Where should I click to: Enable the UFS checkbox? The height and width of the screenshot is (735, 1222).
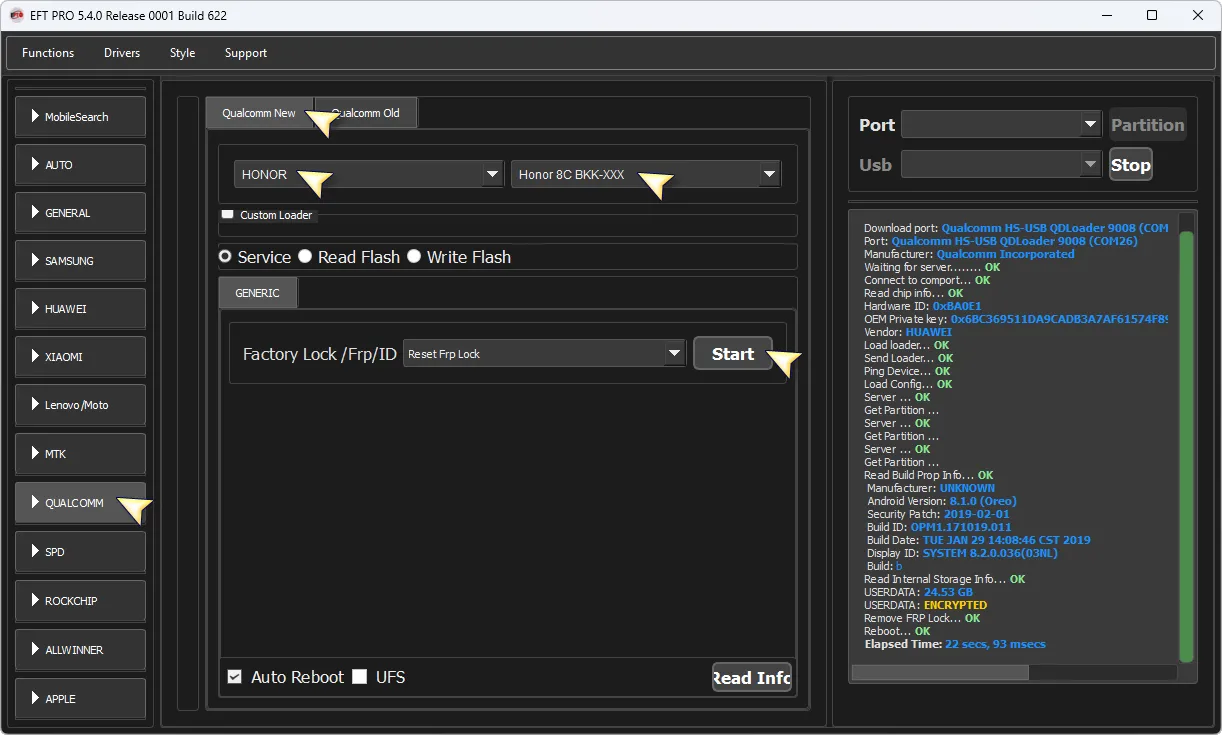[360, 677]
